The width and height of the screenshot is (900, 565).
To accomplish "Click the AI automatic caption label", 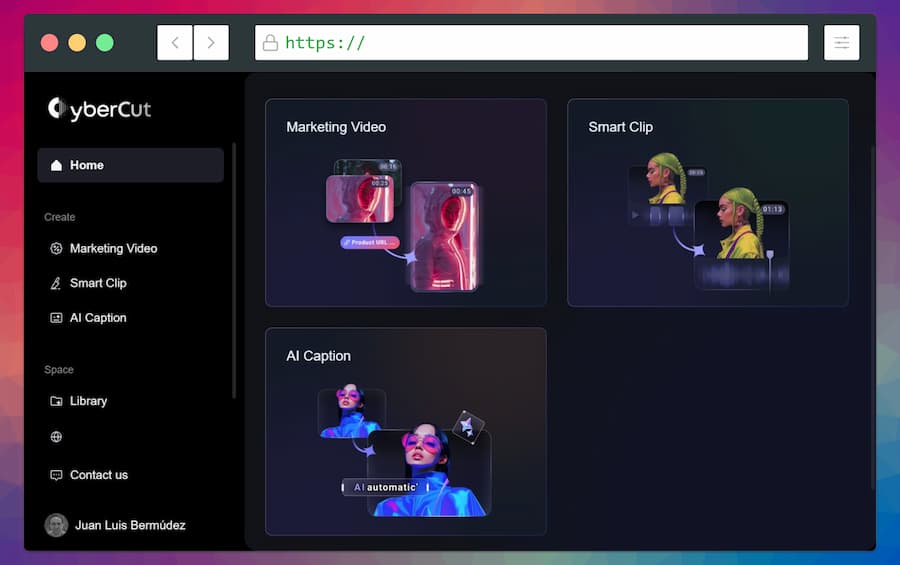I will tap(386, 487).
